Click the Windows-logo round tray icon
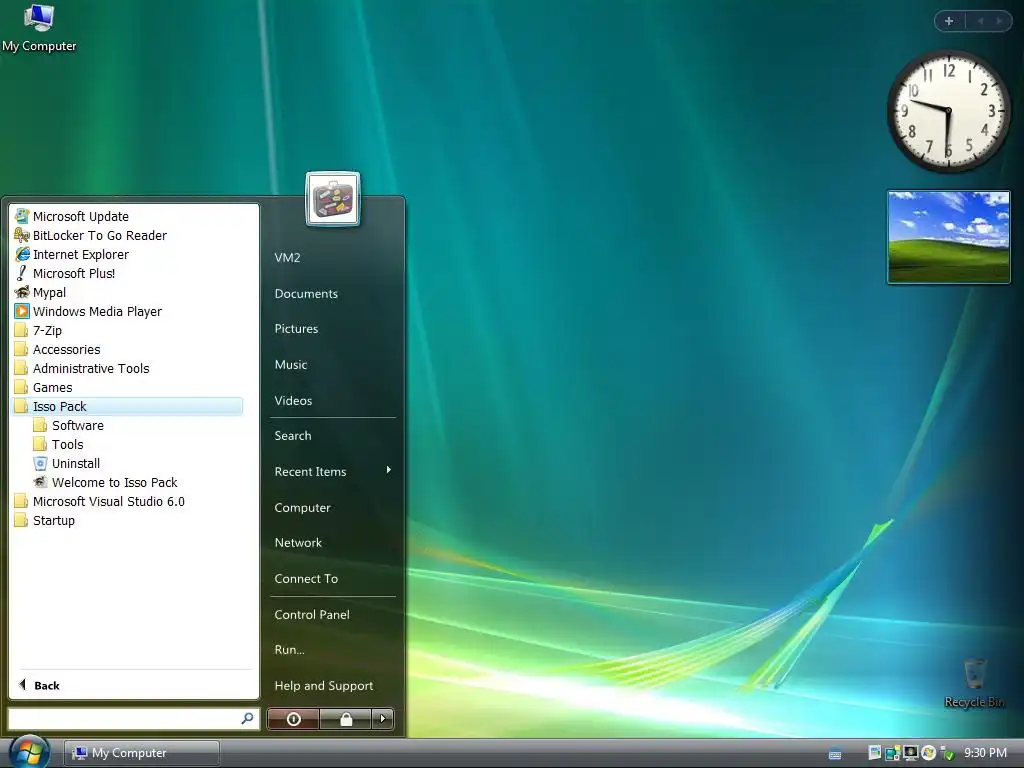 [928, 753]
